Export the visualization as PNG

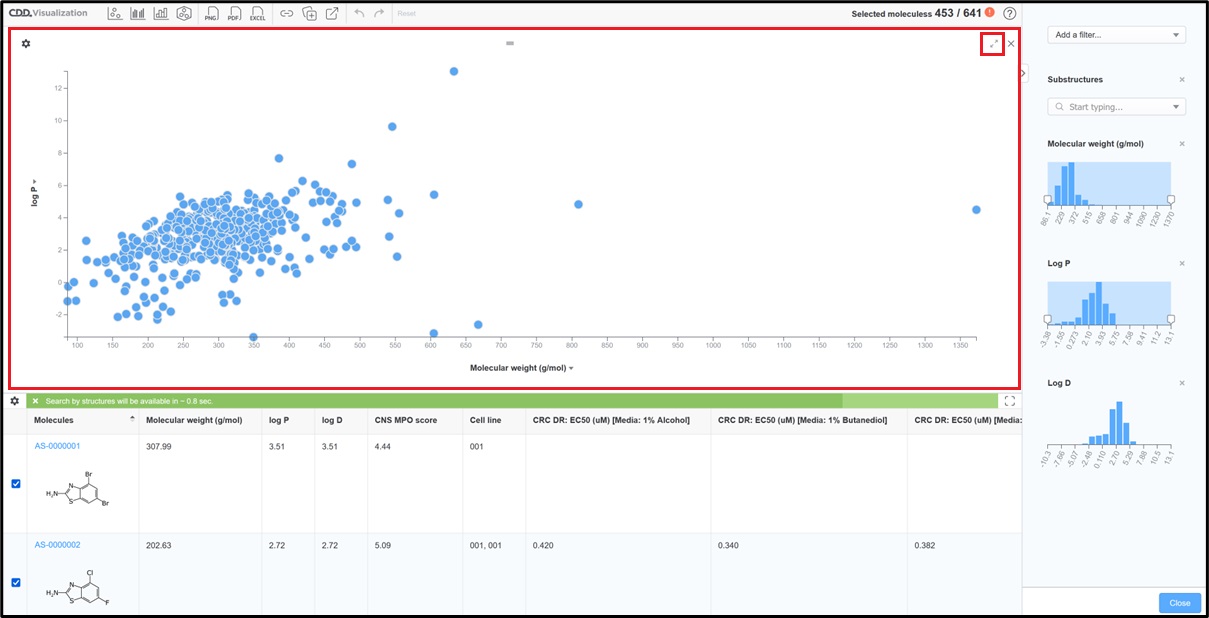tap(210, 14)
